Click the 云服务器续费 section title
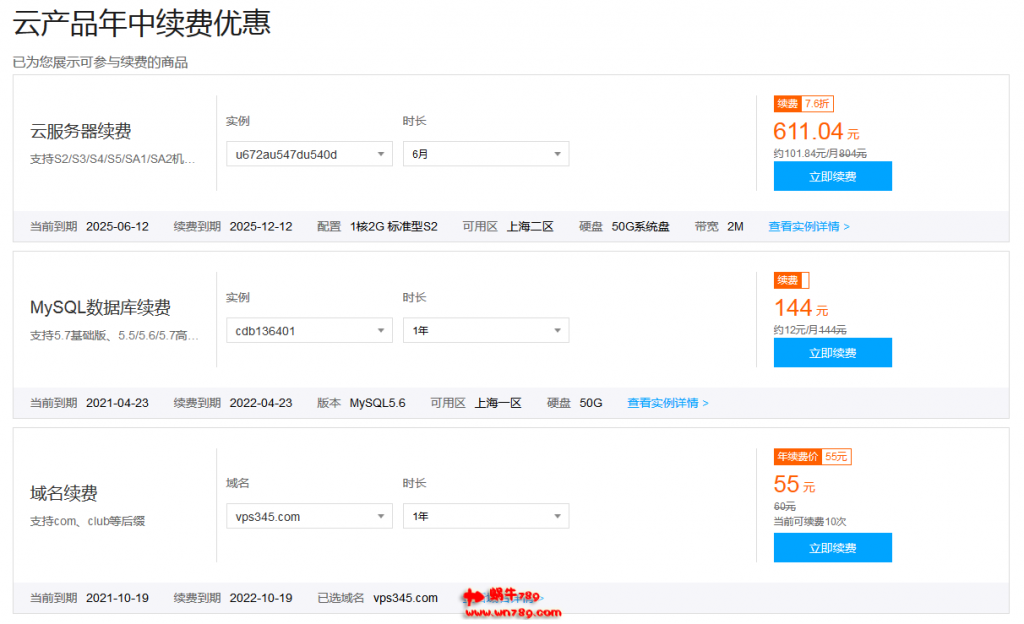The width and height of the screenshot is (1024, 624). pos(81,131)
